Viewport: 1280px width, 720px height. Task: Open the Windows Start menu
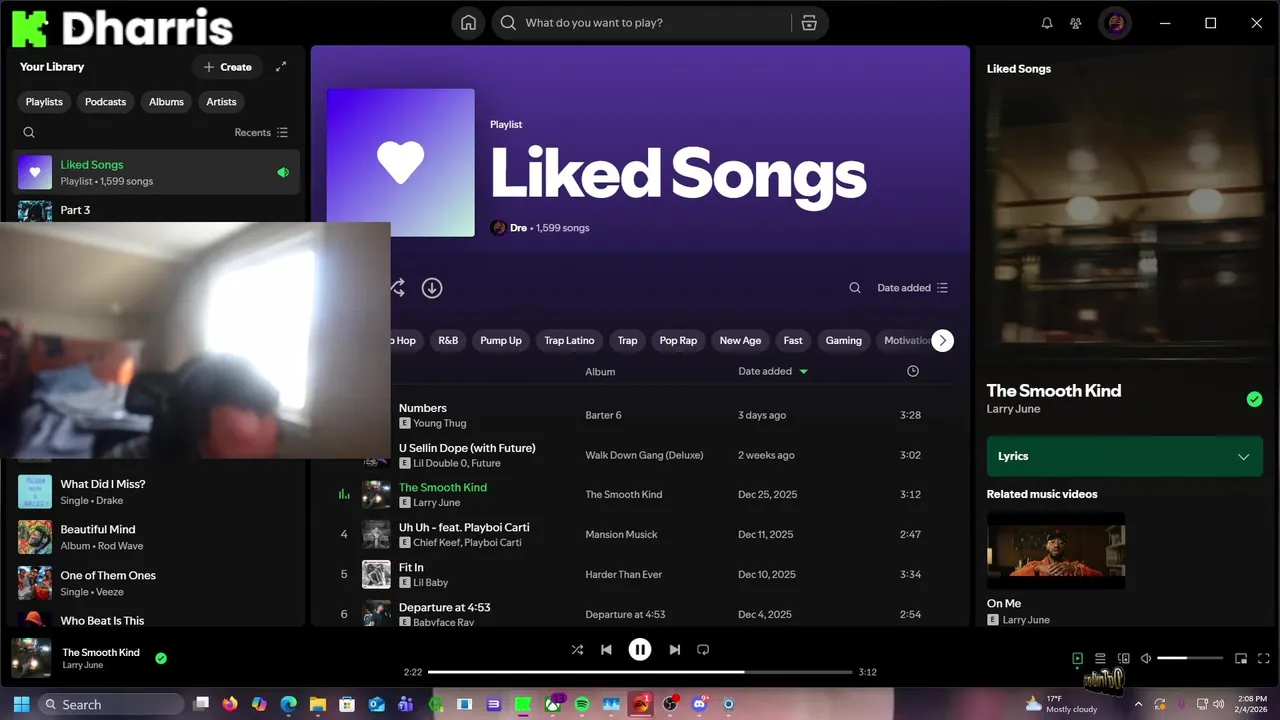coord(21,704)
